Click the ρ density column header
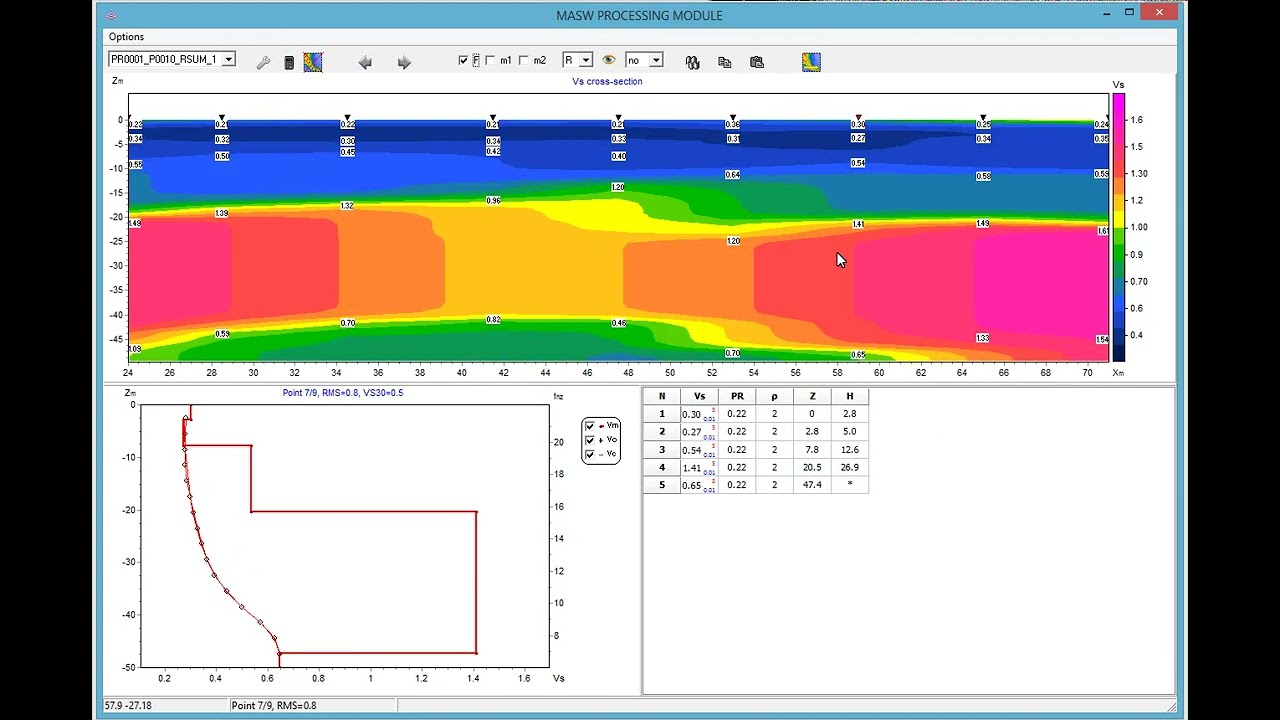The image size is (1280, 720). 774,396
